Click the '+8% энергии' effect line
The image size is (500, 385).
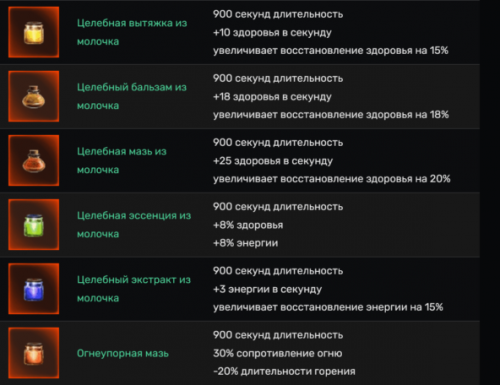click(246, 243)
